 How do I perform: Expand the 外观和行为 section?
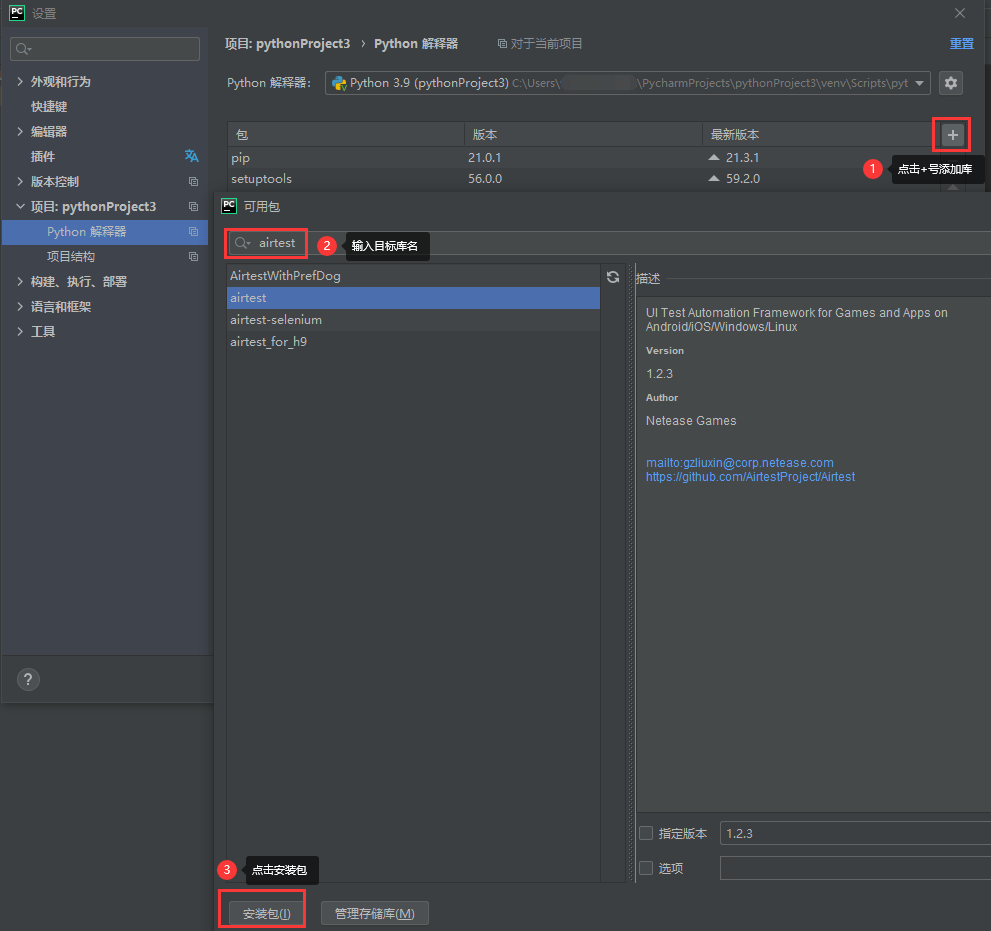coord(20,82)
